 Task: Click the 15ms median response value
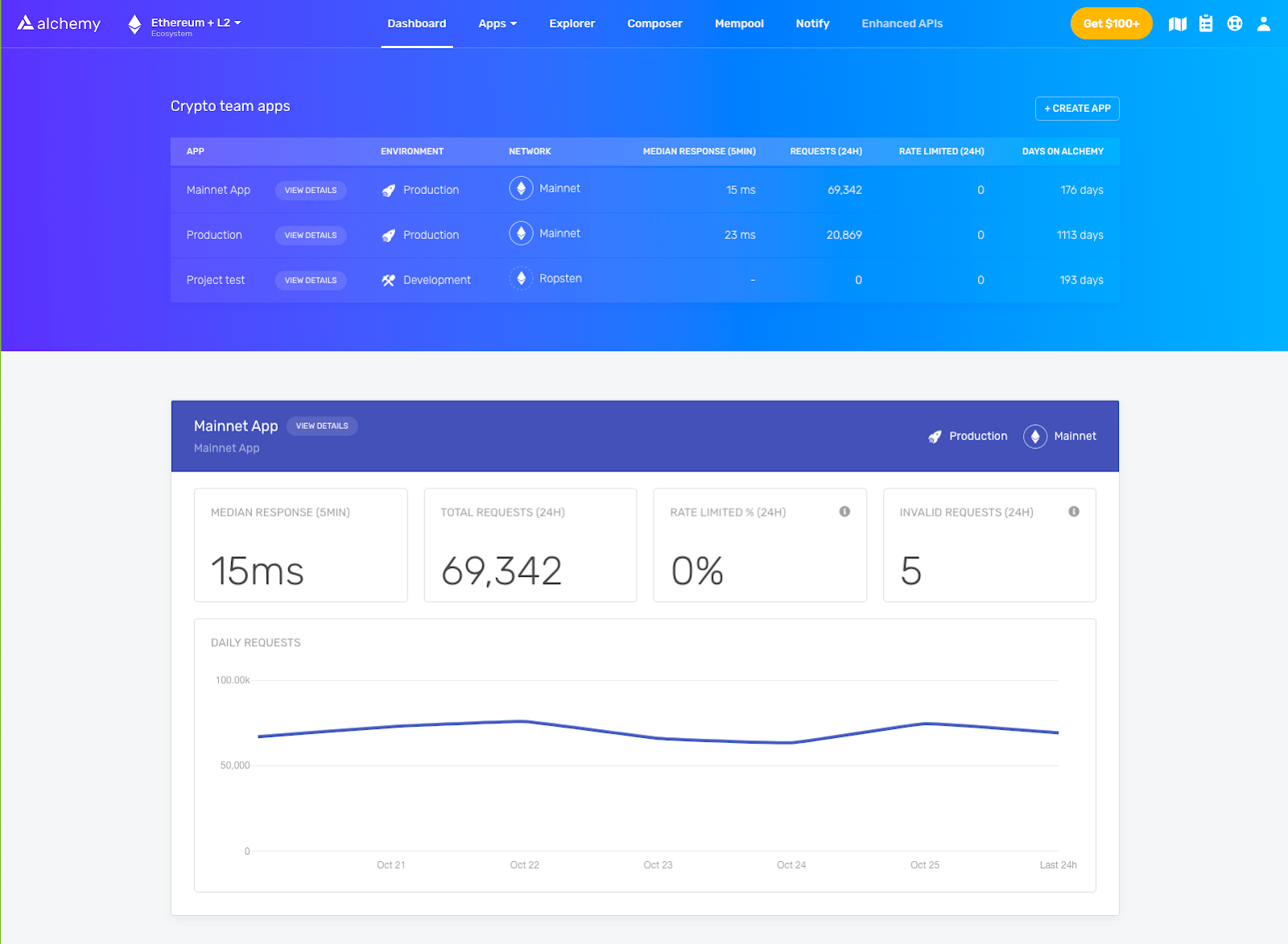point(258,571)
